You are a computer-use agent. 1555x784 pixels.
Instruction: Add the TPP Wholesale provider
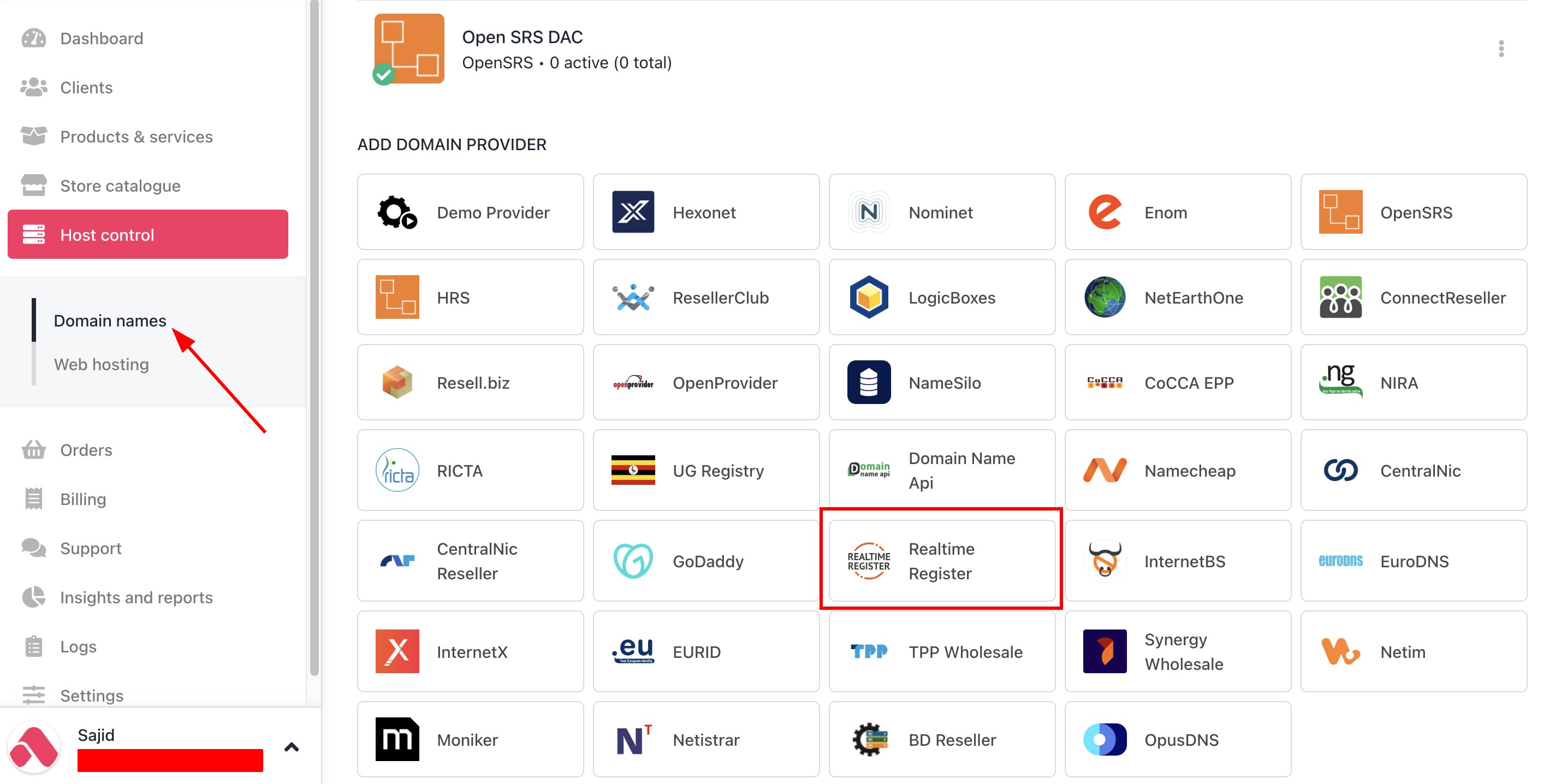point(942,651)
